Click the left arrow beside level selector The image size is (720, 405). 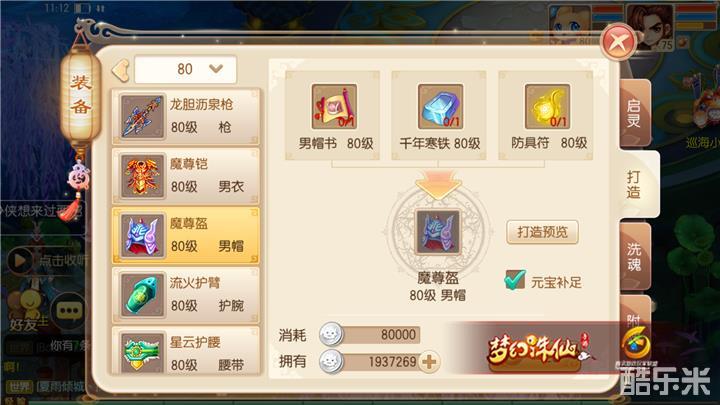(121, 70)
